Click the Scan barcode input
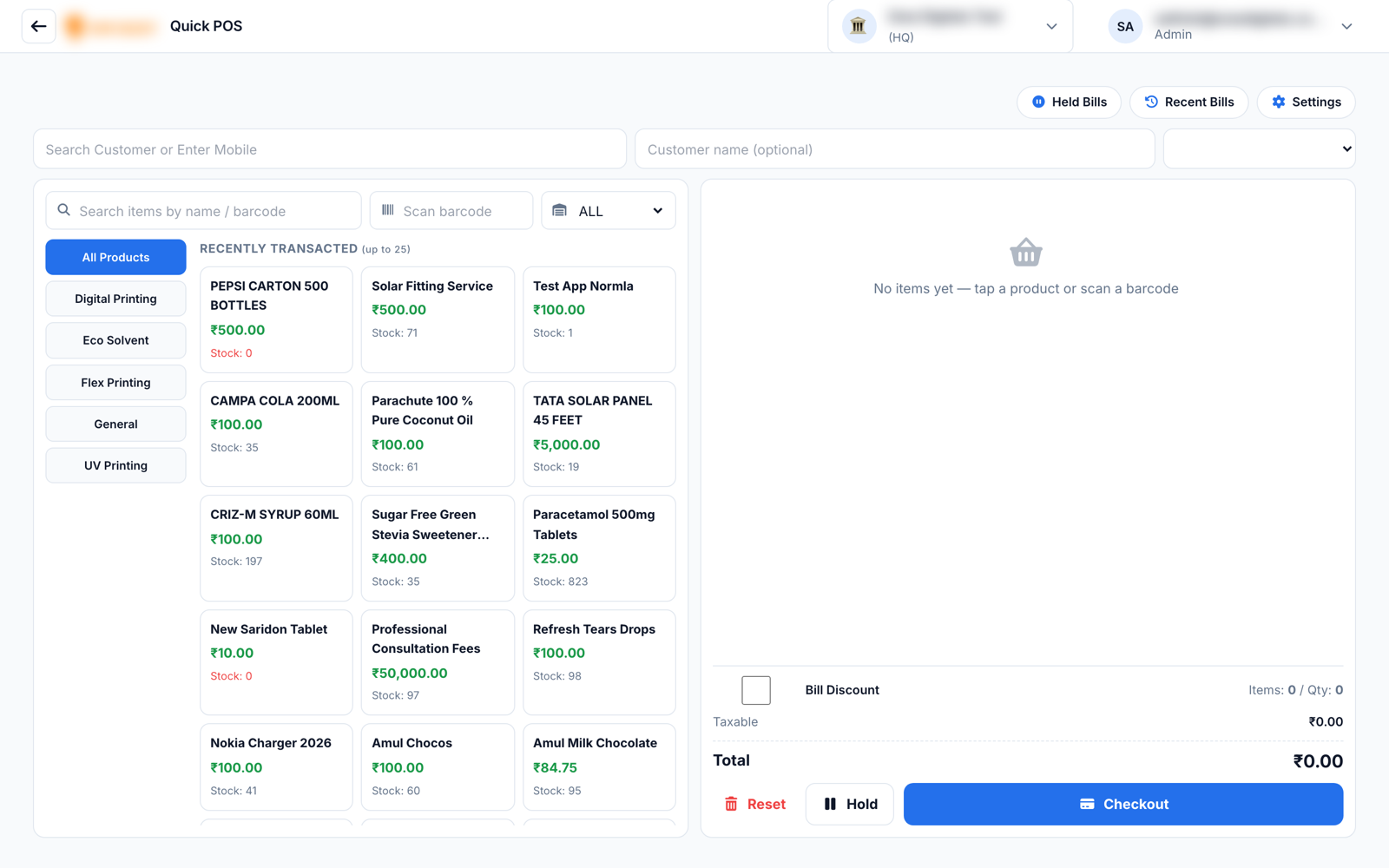This screenshot has width=1389, height=868. click(451, 211)
